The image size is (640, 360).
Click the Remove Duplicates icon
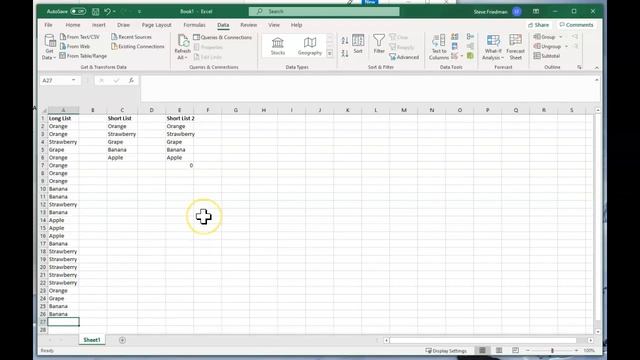pyautogui.click(x=455, y=47)
